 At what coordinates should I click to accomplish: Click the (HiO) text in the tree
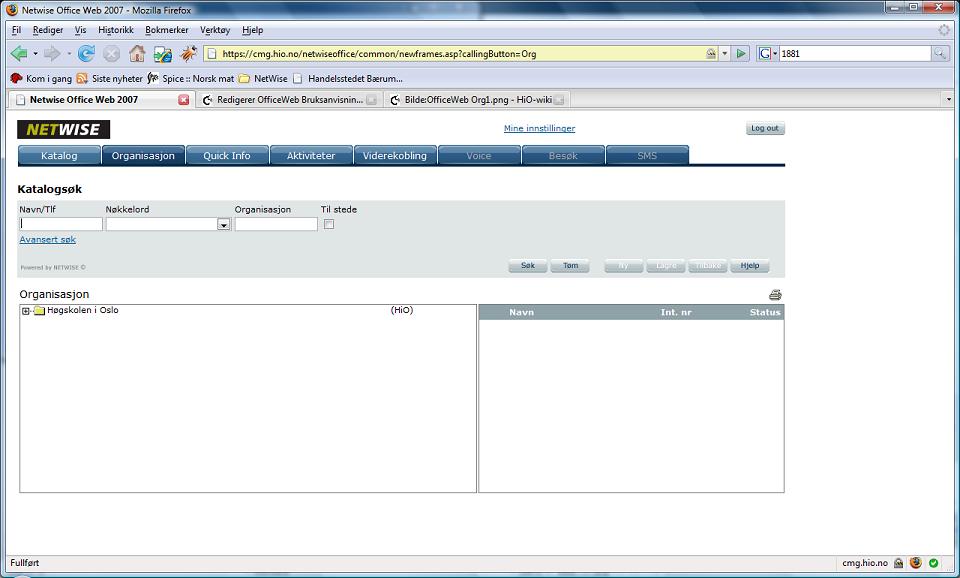pos(402,310)
